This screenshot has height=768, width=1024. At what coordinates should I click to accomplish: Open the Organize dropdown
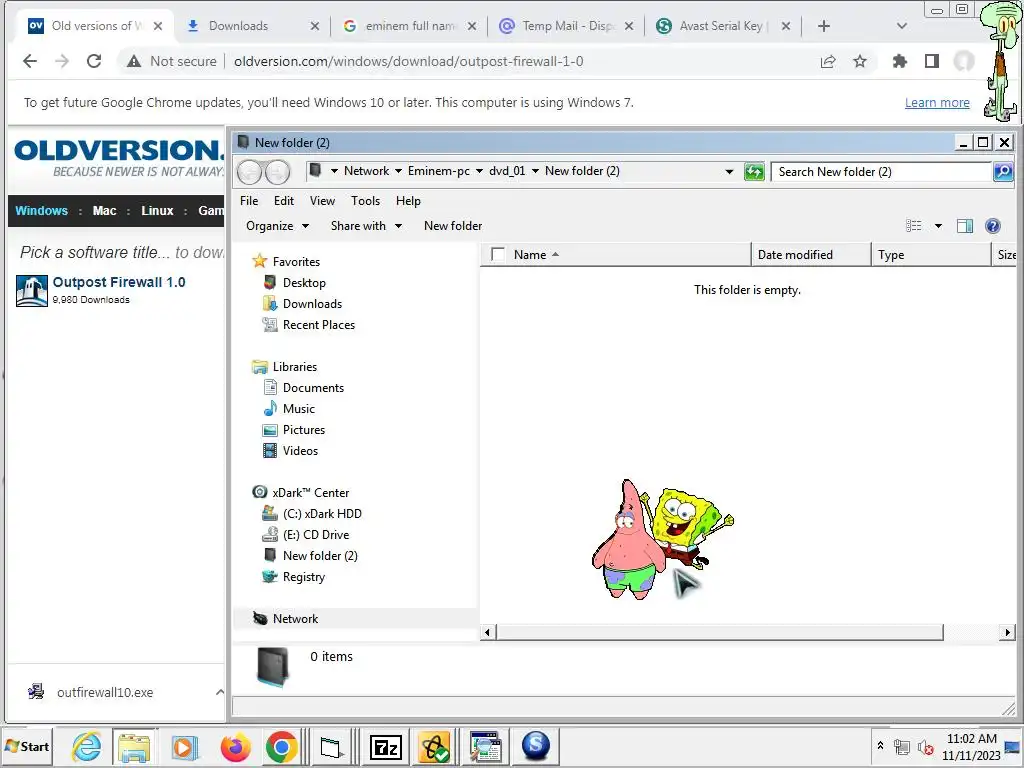click(x=277, y=226)
